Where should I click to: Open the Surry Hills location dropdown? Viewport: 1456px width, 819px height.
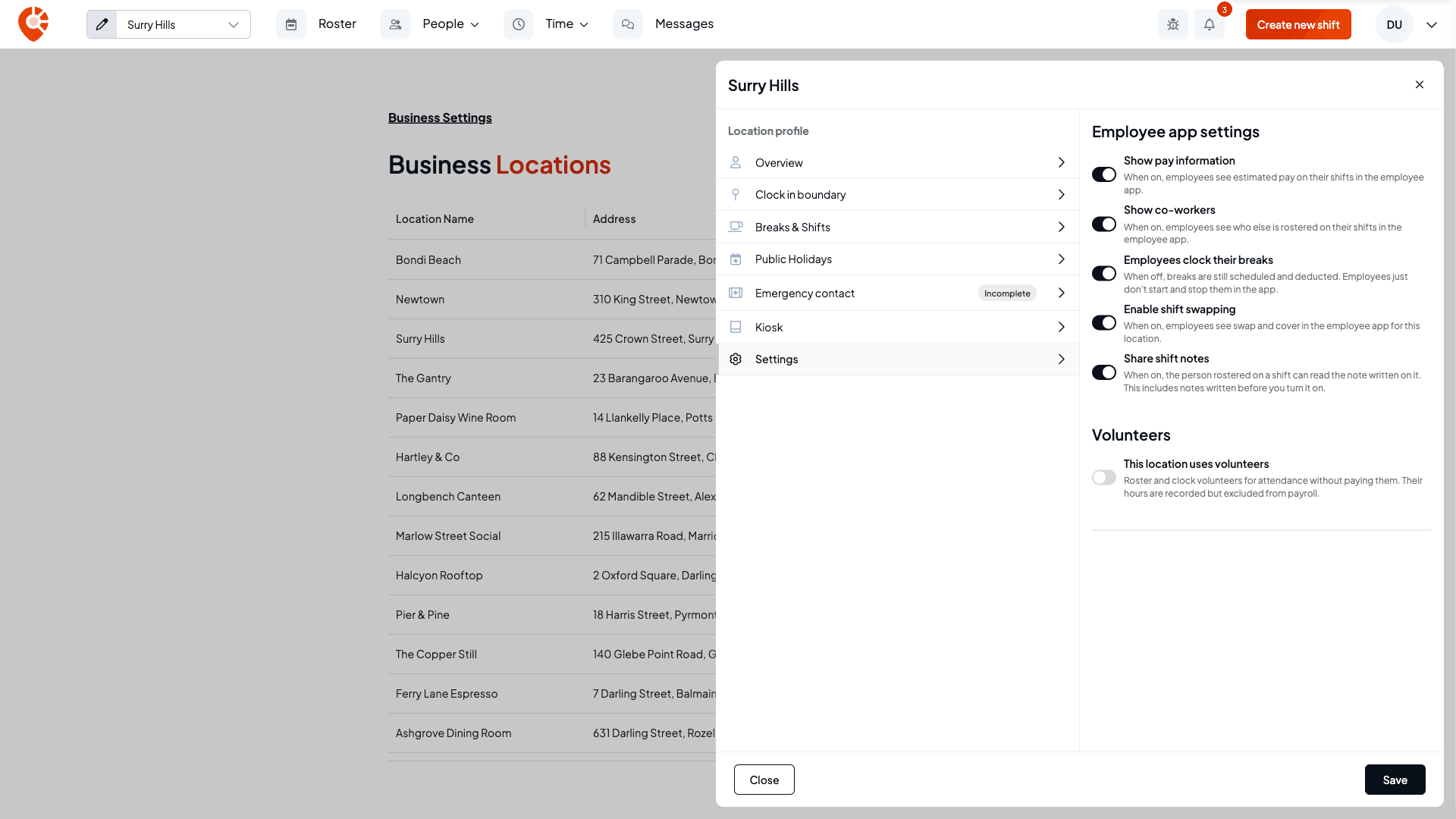click(x=183, y=24)
